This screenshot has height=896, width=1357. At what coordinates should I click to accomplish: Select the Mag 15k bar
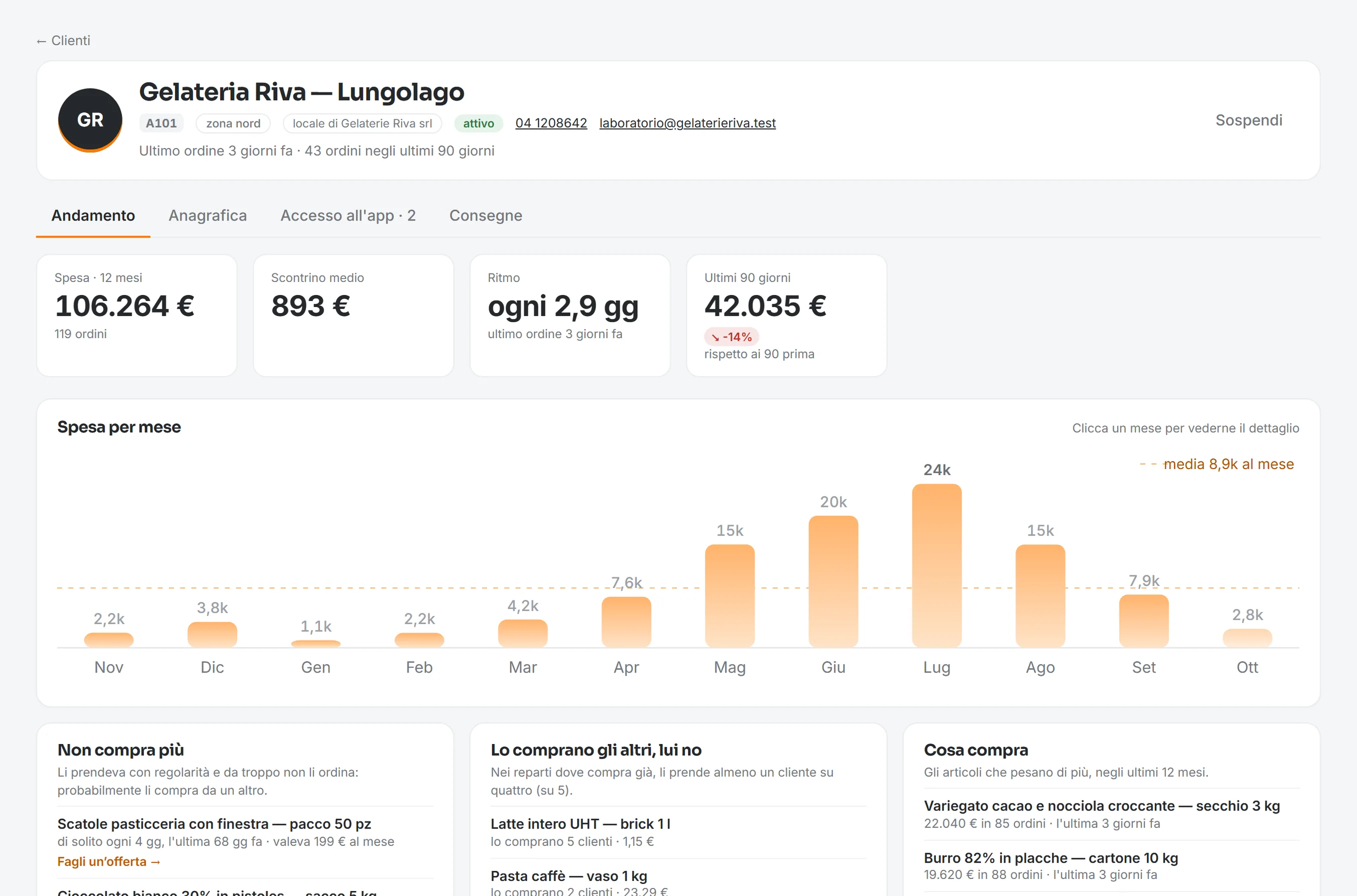click(x=729, y=596)
